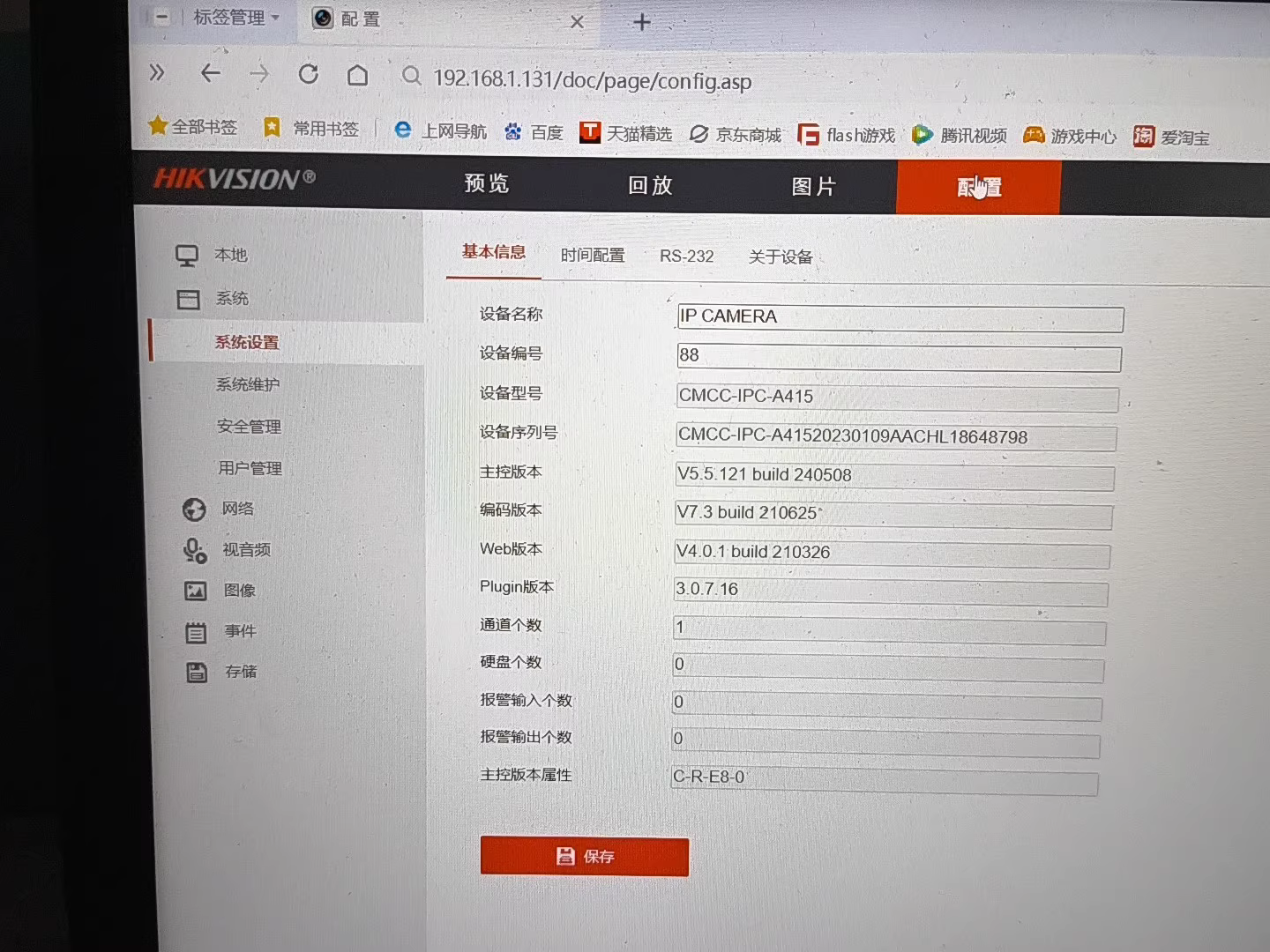
Task: Click the 图像 (Image) picture icon
Action: 196,591
